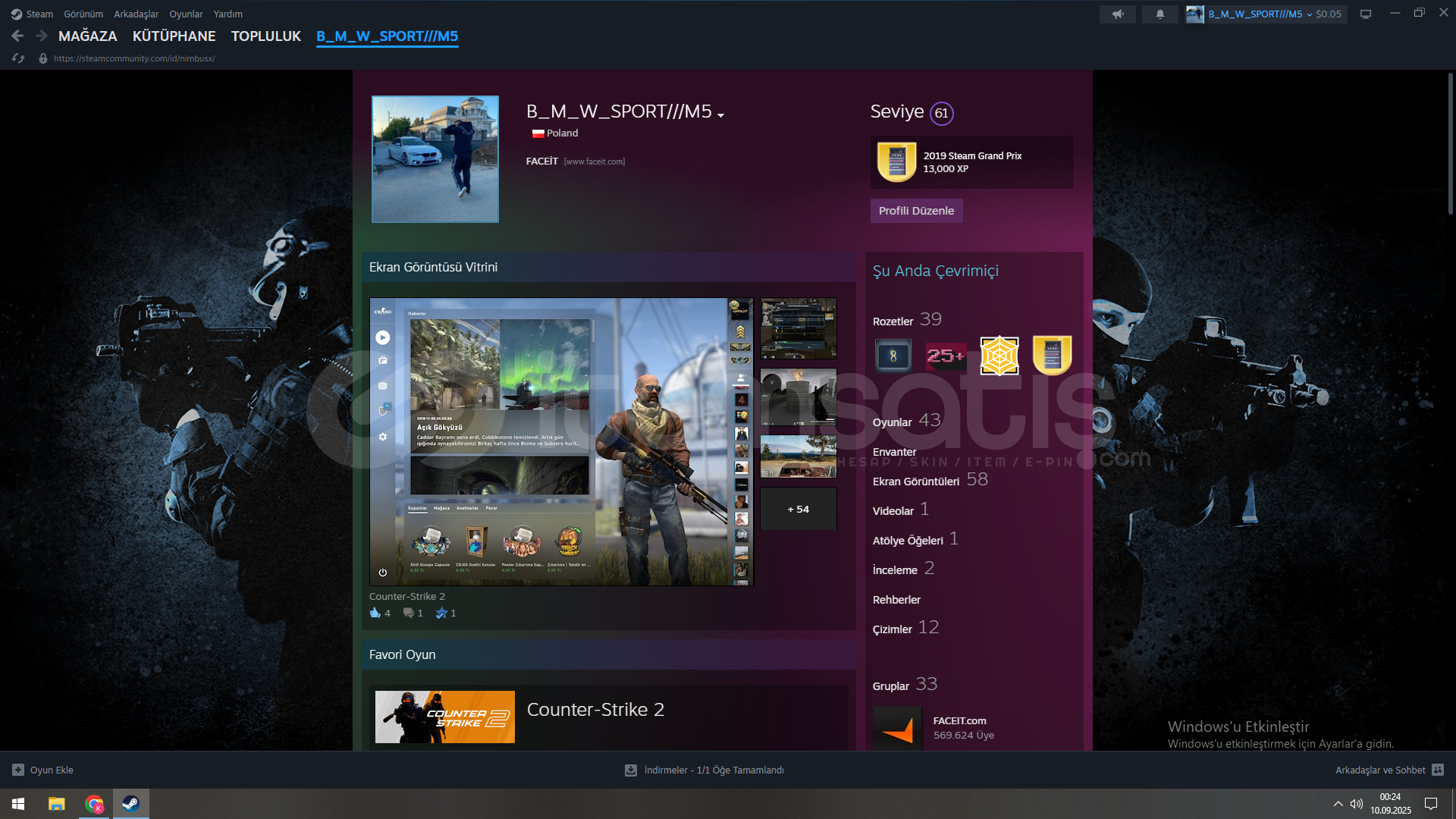This screenshot has width=1456, height=819.
Task: Open the Görünüm menu
Action: coord(83,14)
